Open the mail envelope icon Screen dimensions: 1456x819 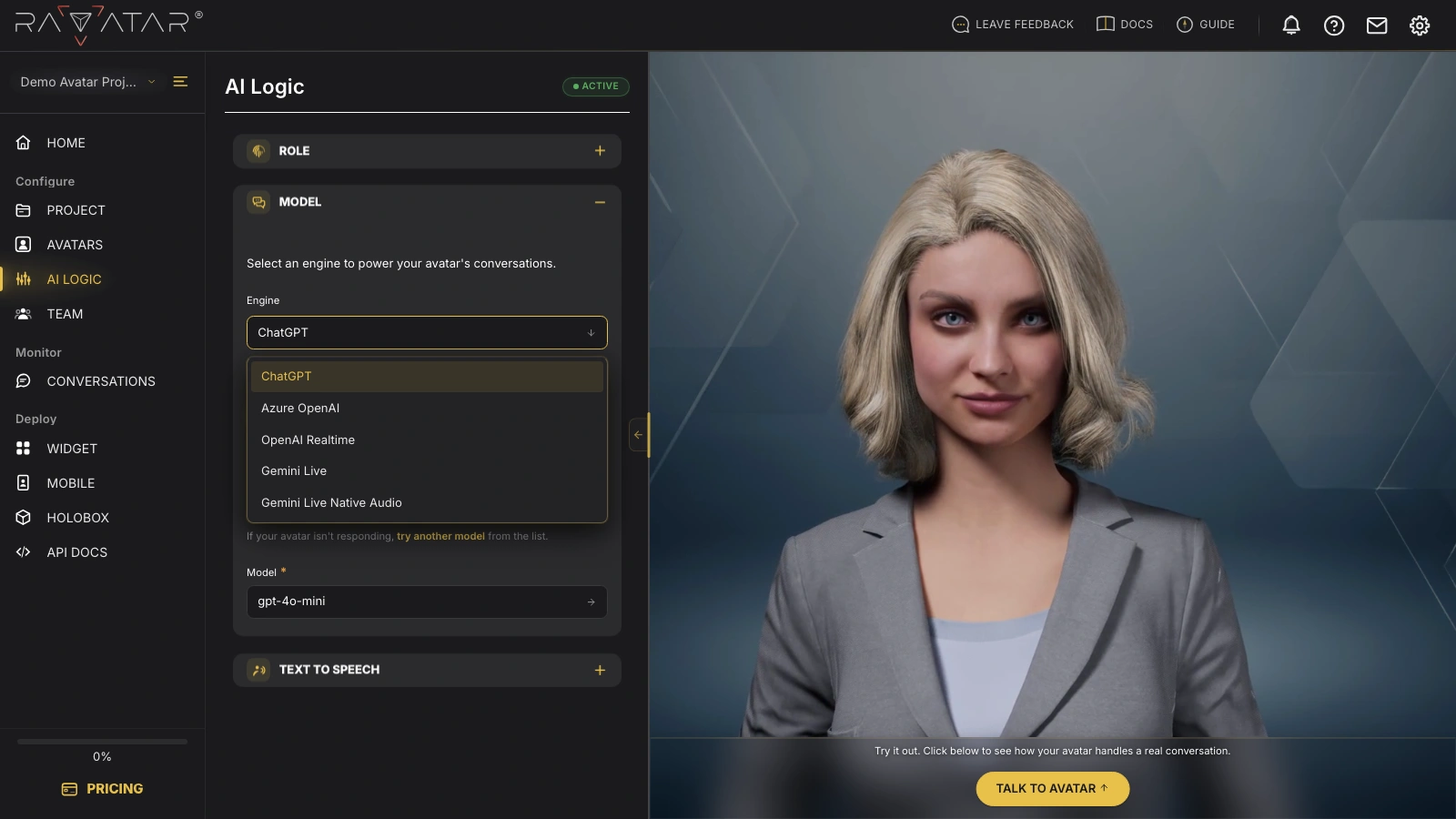click(x=1377, y=25)
